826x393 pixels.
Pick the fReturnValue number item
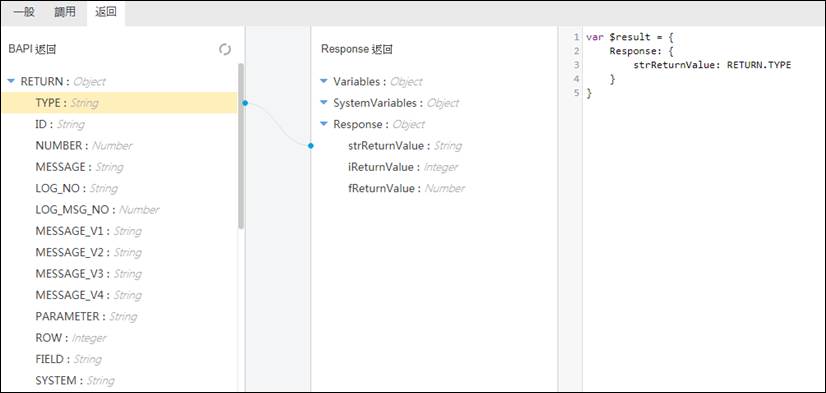406,188
